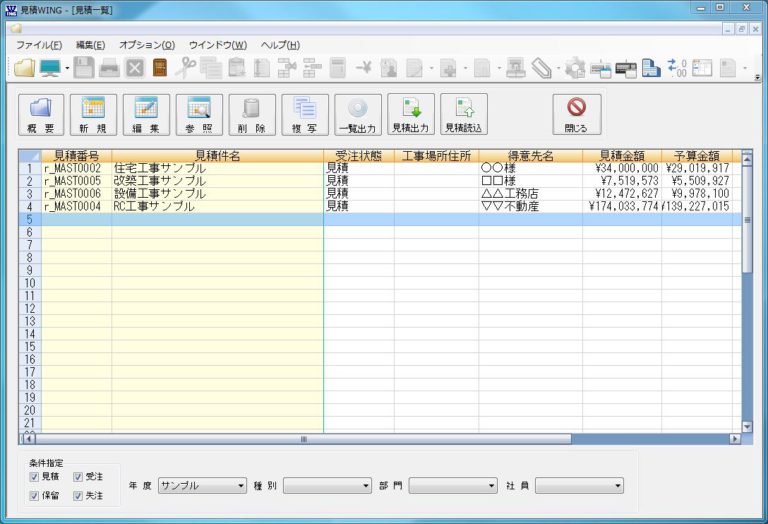768x524 pixels.
Task: Open the 年度 dropdown showing サンプル
Action: pyautogui.click(x=201, y=486)
